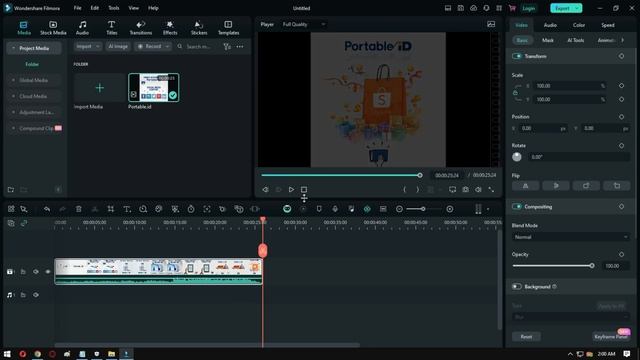
Task: Open the Tools menu
Action: [113, 8]
